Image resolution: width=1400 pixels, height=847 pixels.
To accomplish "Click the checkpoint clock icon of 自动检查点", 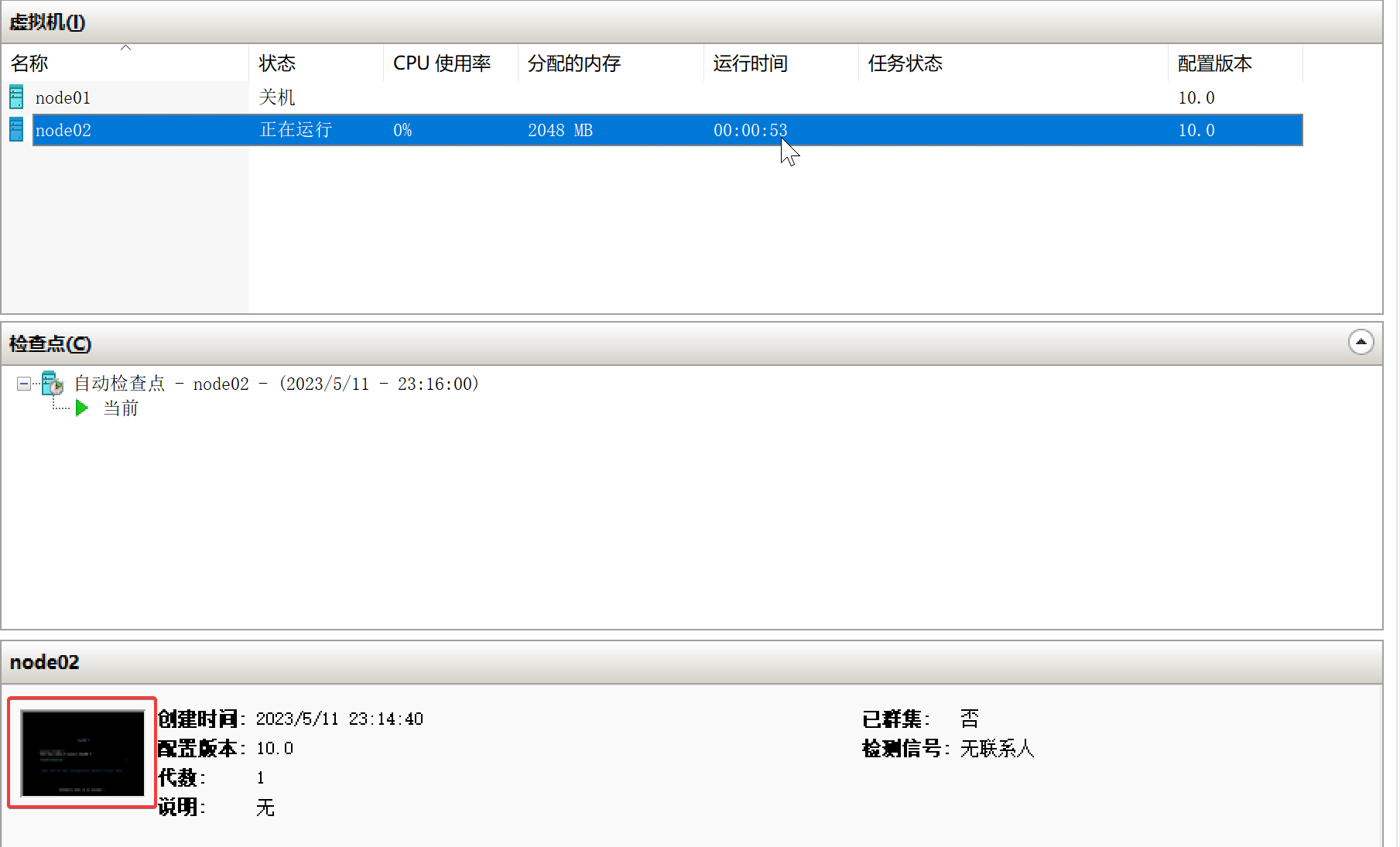I will click(x=56, y=387).
